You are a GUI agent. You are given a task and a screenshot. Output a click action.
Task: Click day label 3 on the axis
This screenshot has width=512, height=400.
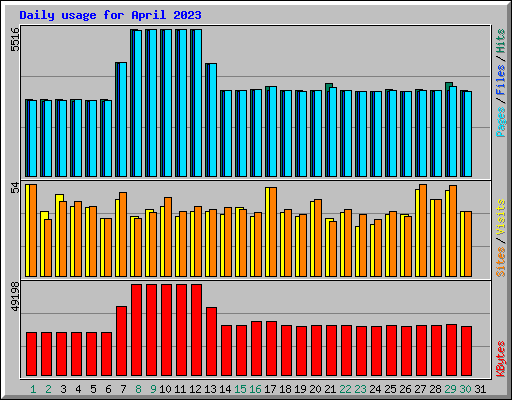click(x=63, y=389)
